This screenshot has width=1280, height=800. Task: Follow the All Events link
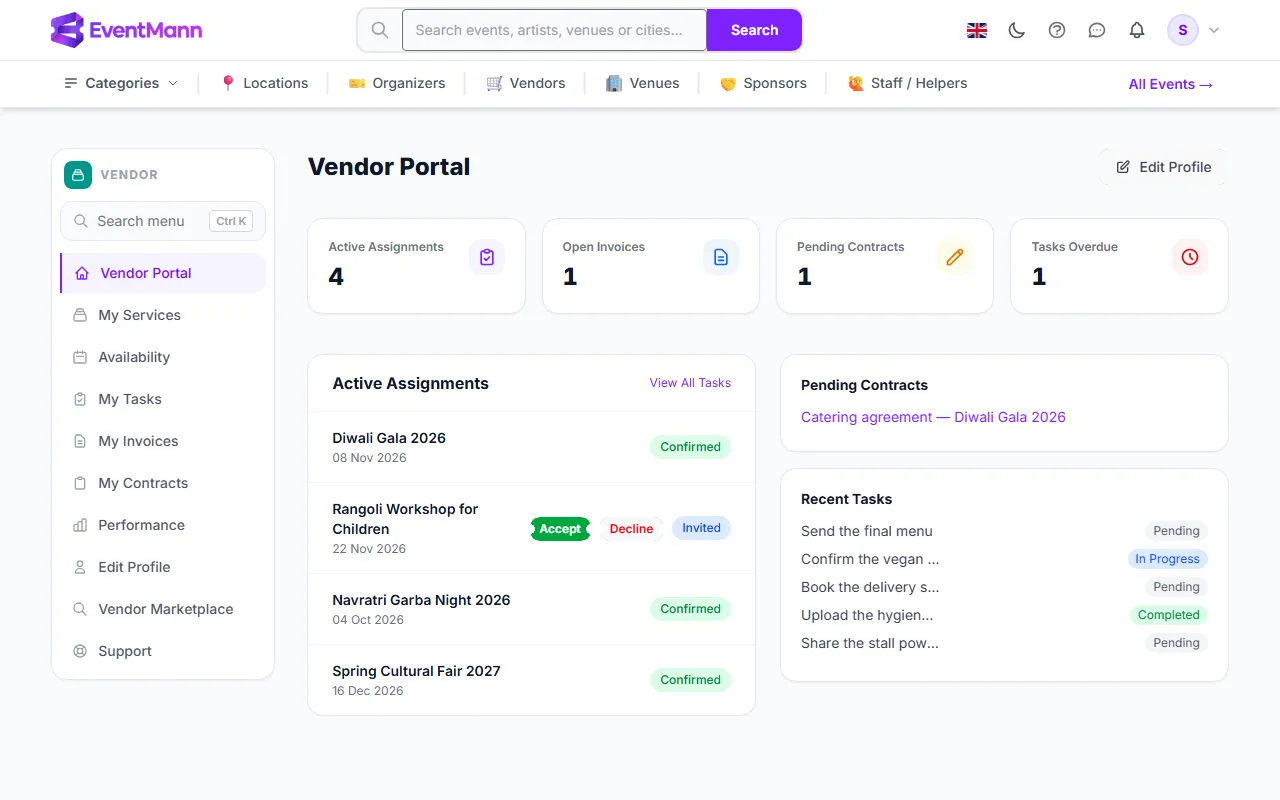click(x=1171, y=84)
